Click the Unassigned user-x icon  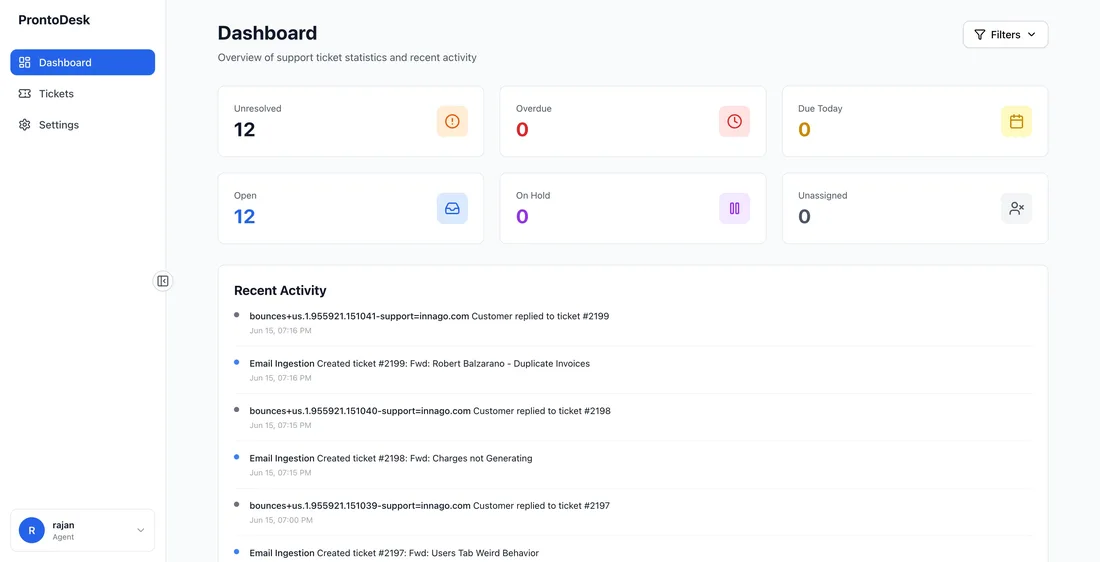tap(1017, 208)
